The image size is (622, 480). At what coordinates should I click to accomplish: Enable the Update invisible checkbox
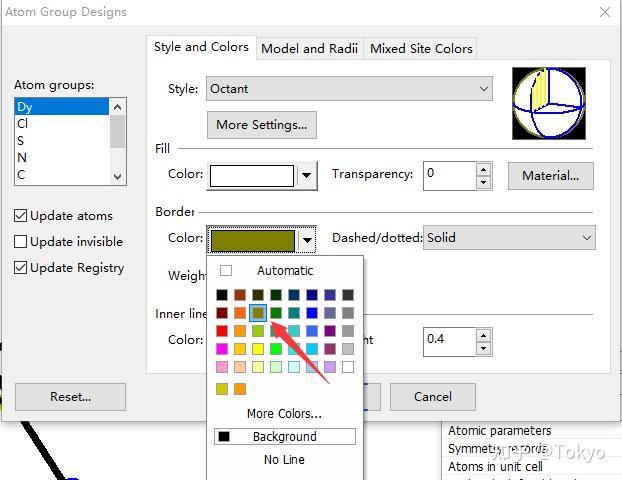(x=21, y=242)
